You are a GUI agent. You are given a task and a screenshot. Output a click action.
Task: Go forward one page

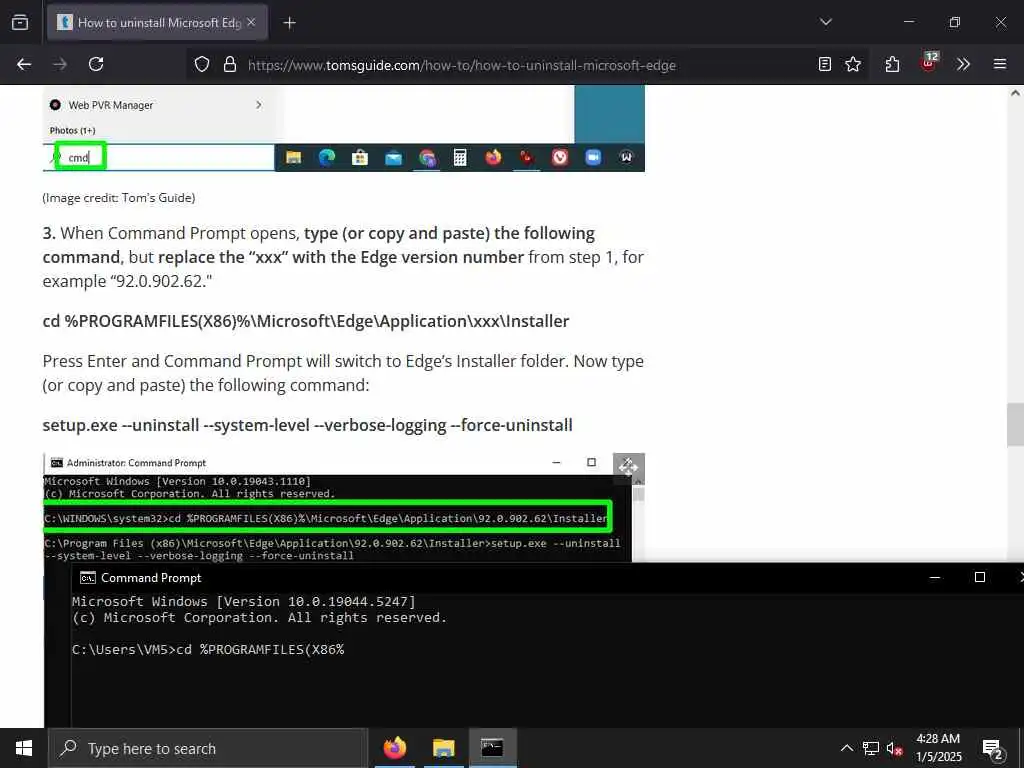coord(60,64)
